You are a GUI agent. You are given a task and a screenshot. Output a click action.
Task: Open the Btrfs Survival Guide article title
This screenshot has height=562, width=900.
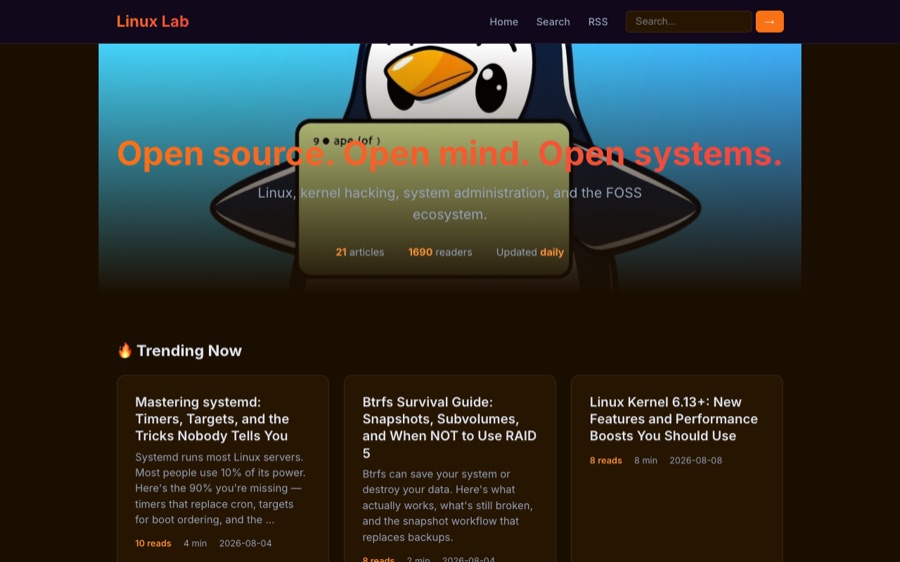coord(449,427)
